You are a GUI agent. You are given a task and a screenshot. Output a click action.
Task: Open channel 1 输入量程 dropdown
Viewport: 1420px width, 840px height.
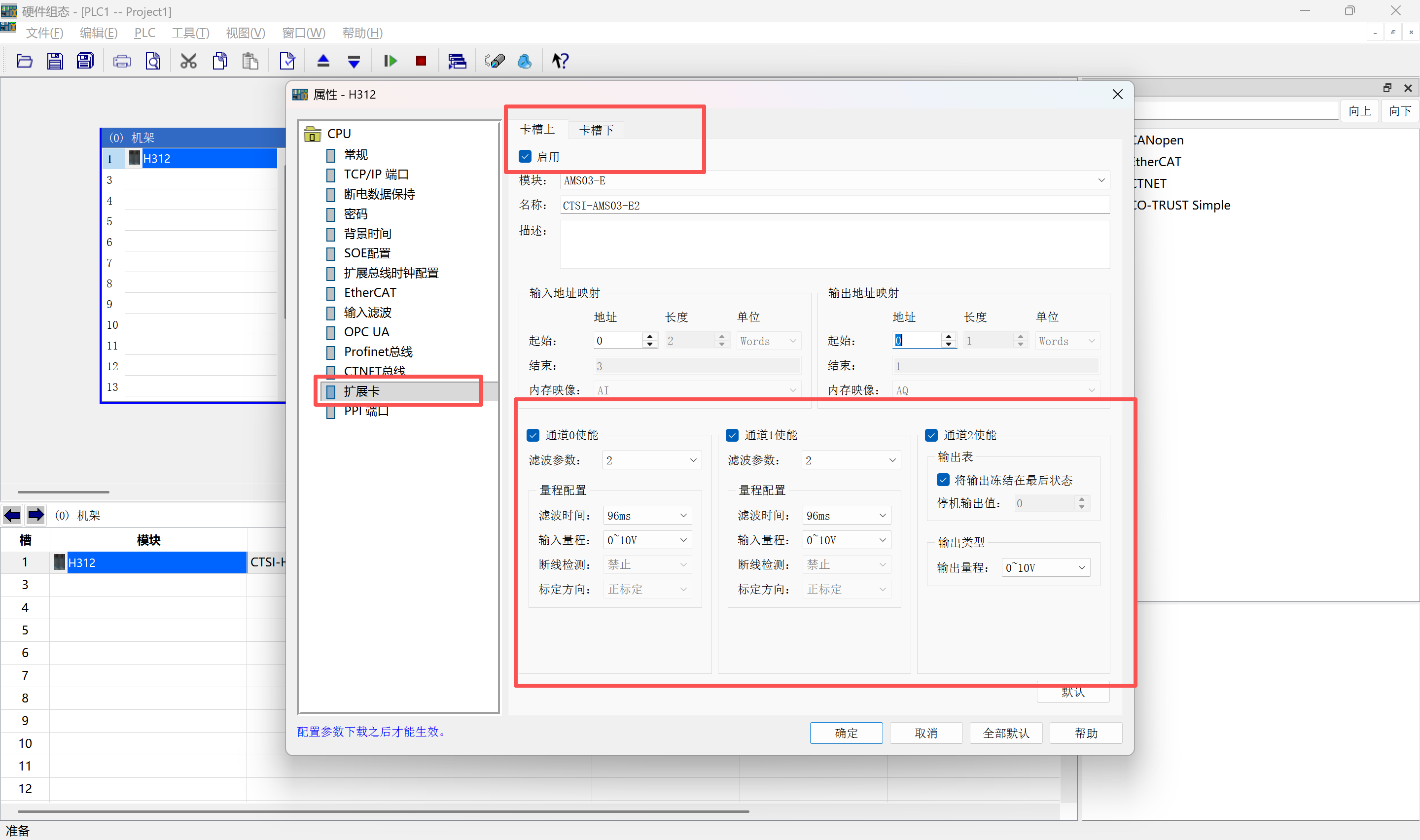tap(847, 540)
